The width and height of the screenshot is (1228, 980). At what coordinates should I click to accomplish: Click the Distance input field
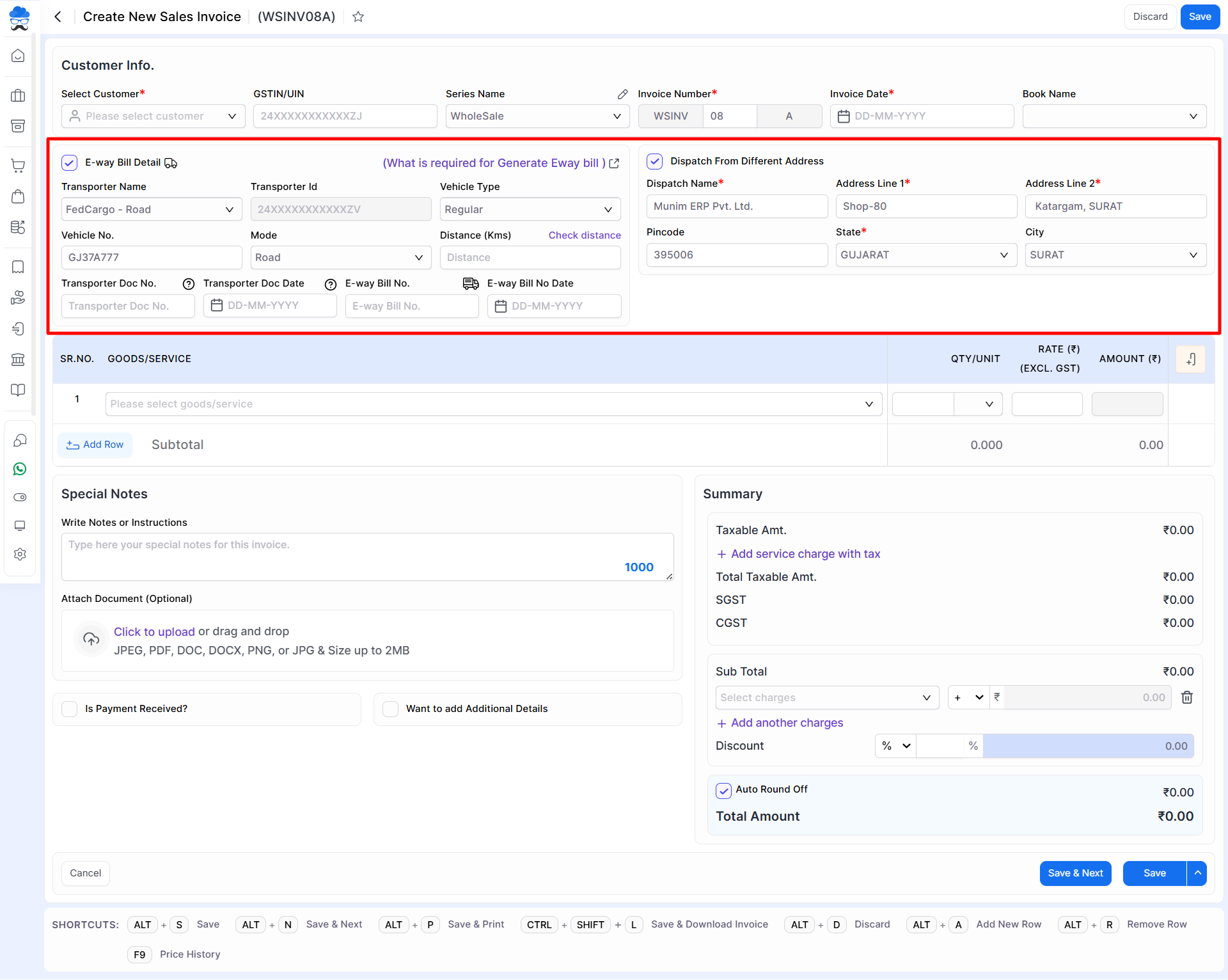tap(530, 258)
